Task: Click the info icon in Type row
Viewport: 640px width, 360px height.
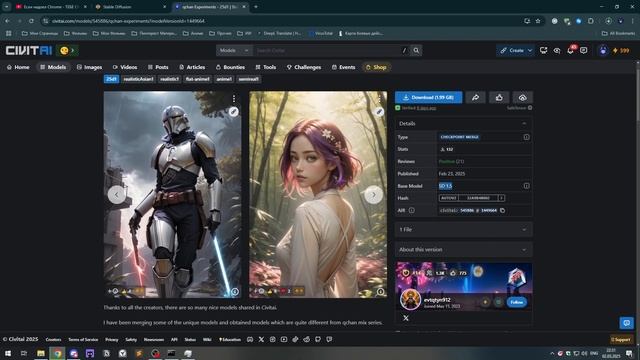Action: click(527, 137)
